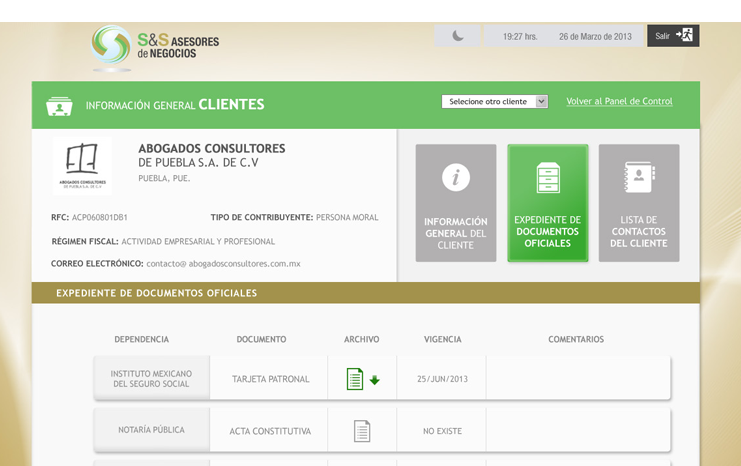This screenshot has width=741, height=466.
Task: Open Información General del Cliente tile
Action: pos(456,203)
